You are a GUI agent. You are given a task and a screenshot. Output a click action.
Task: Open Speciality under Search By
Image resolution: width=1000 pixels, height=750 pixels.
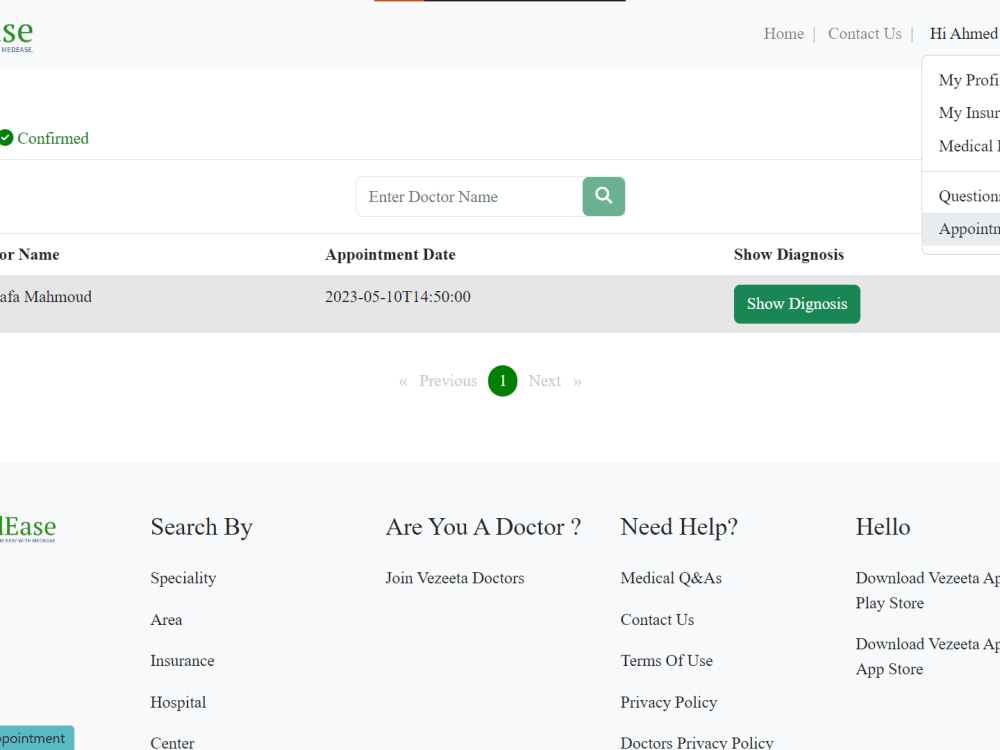click(183, 578)
